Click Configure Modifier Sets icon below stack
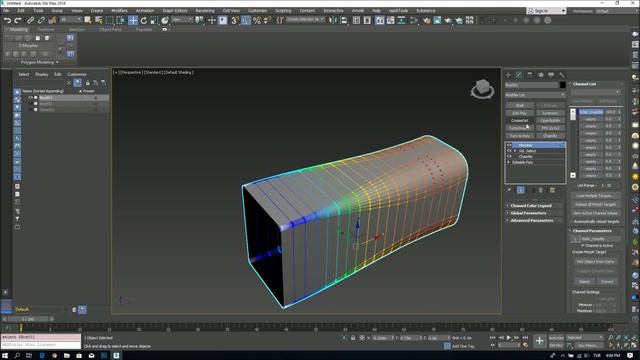Image resolution: width=640 pixels, height=360 pixels. point(552,190)
